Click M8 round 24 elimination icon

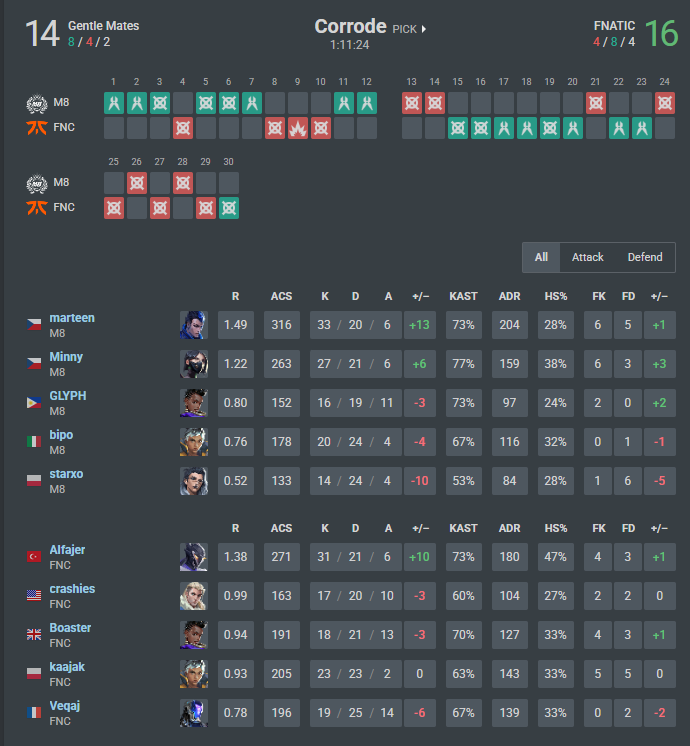[x=665, y=103]
